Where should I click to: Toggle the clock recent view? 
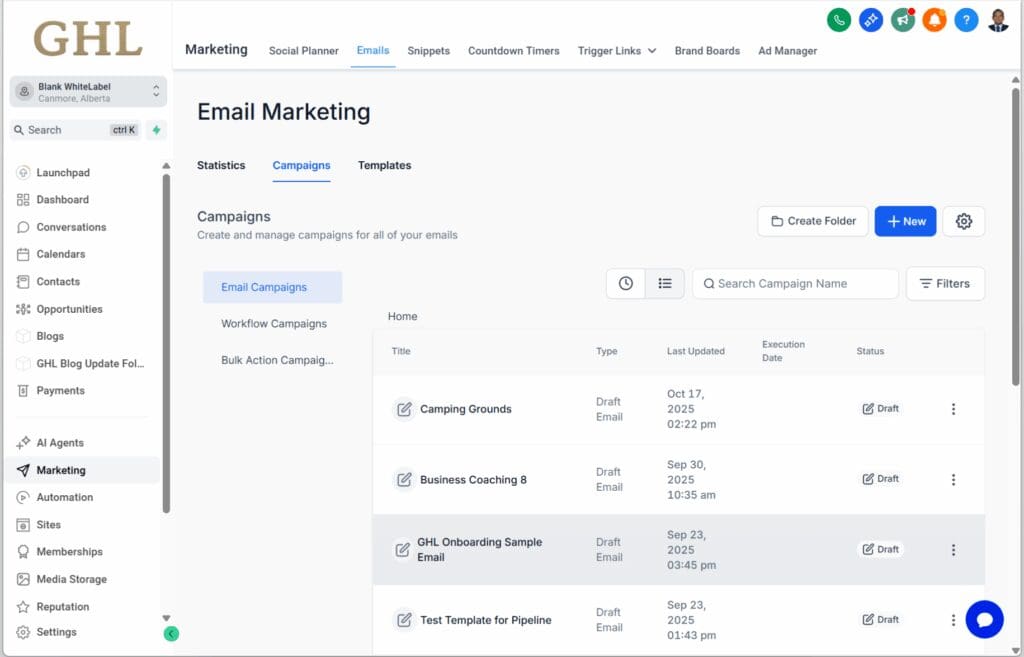click(626, 283)
